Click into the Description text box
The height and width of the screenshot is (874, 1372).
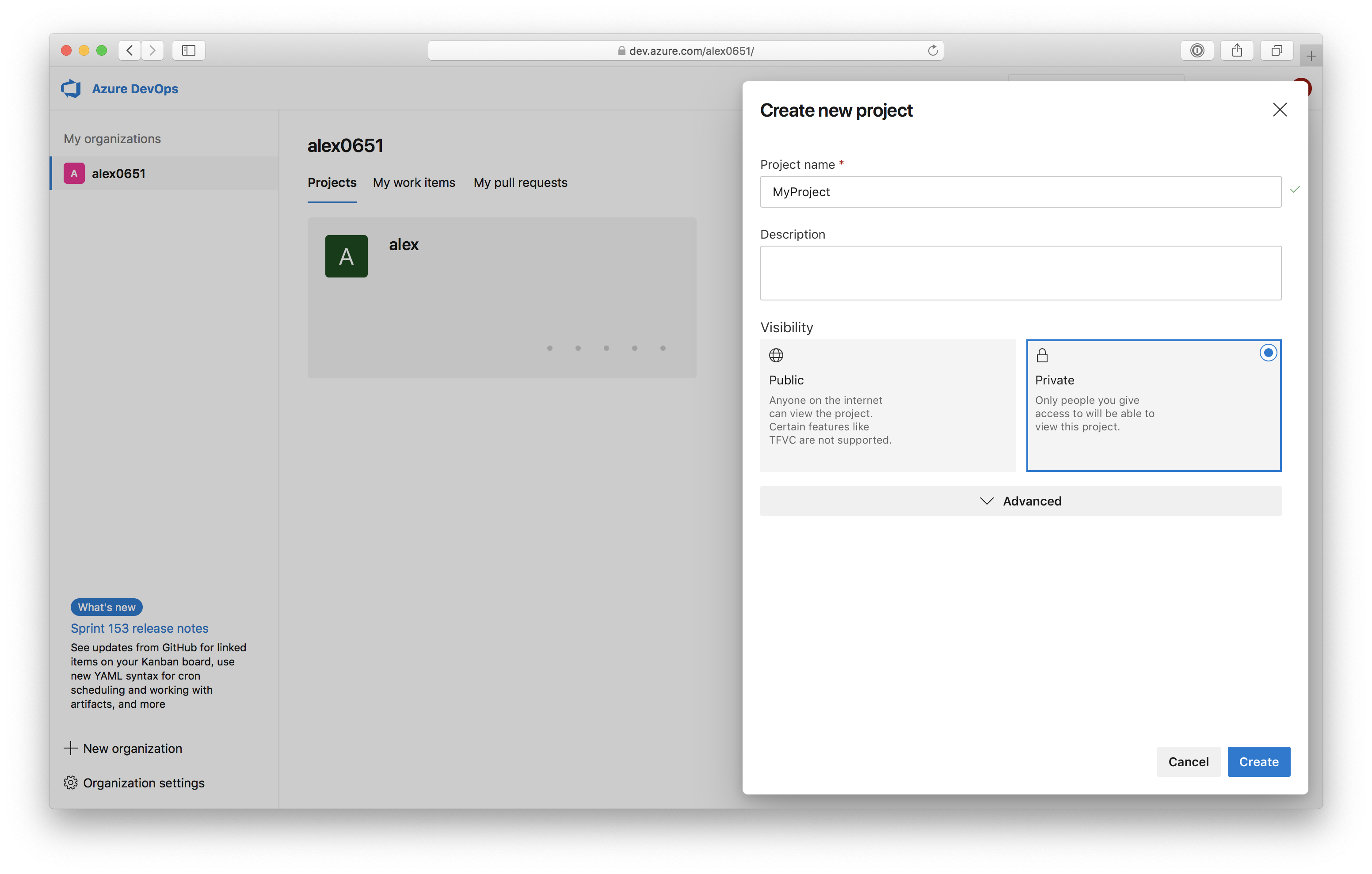1020,273
